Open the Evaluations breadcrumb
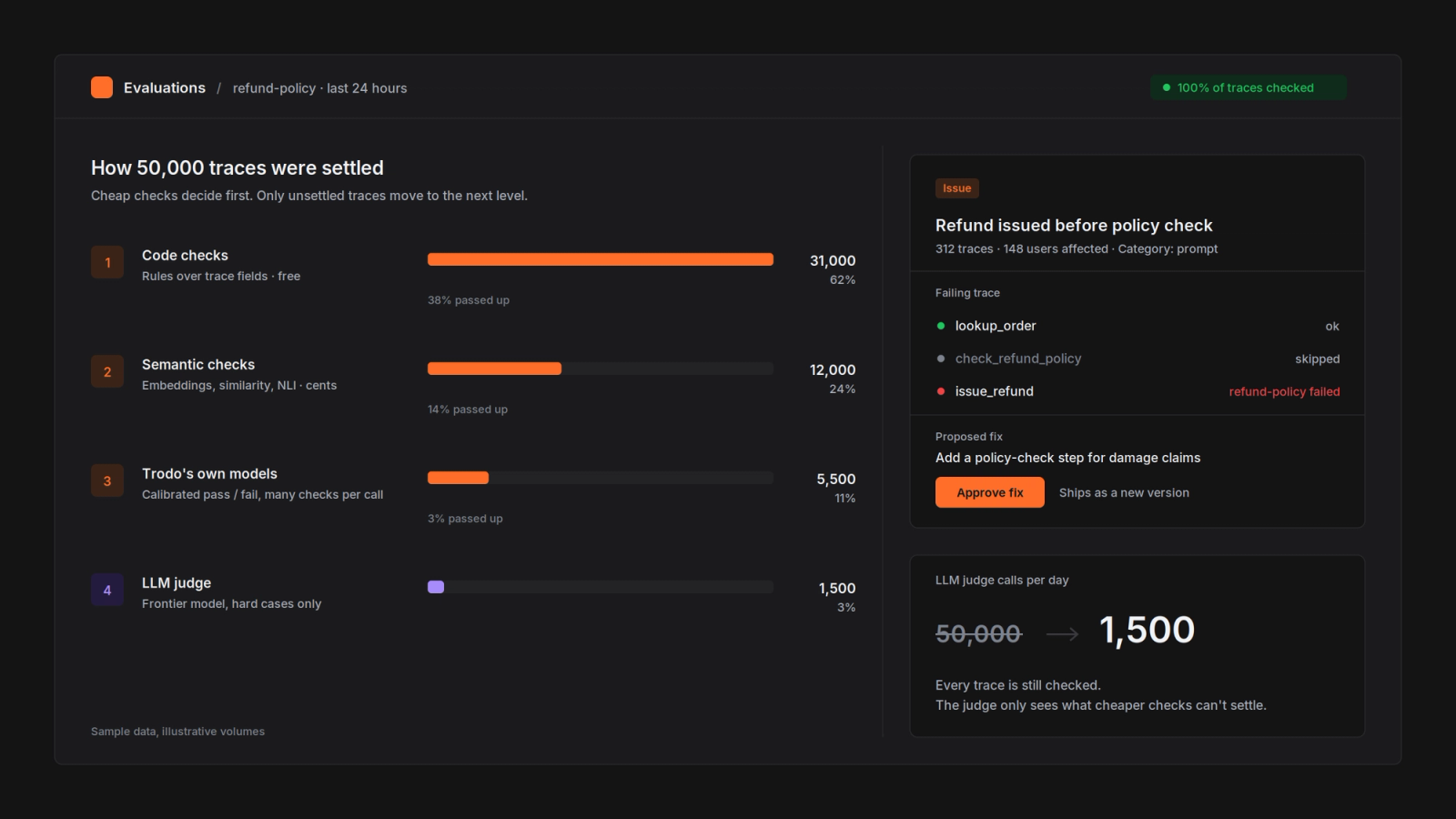Viewport: 1456px width, 819px height. pos(165,88)
